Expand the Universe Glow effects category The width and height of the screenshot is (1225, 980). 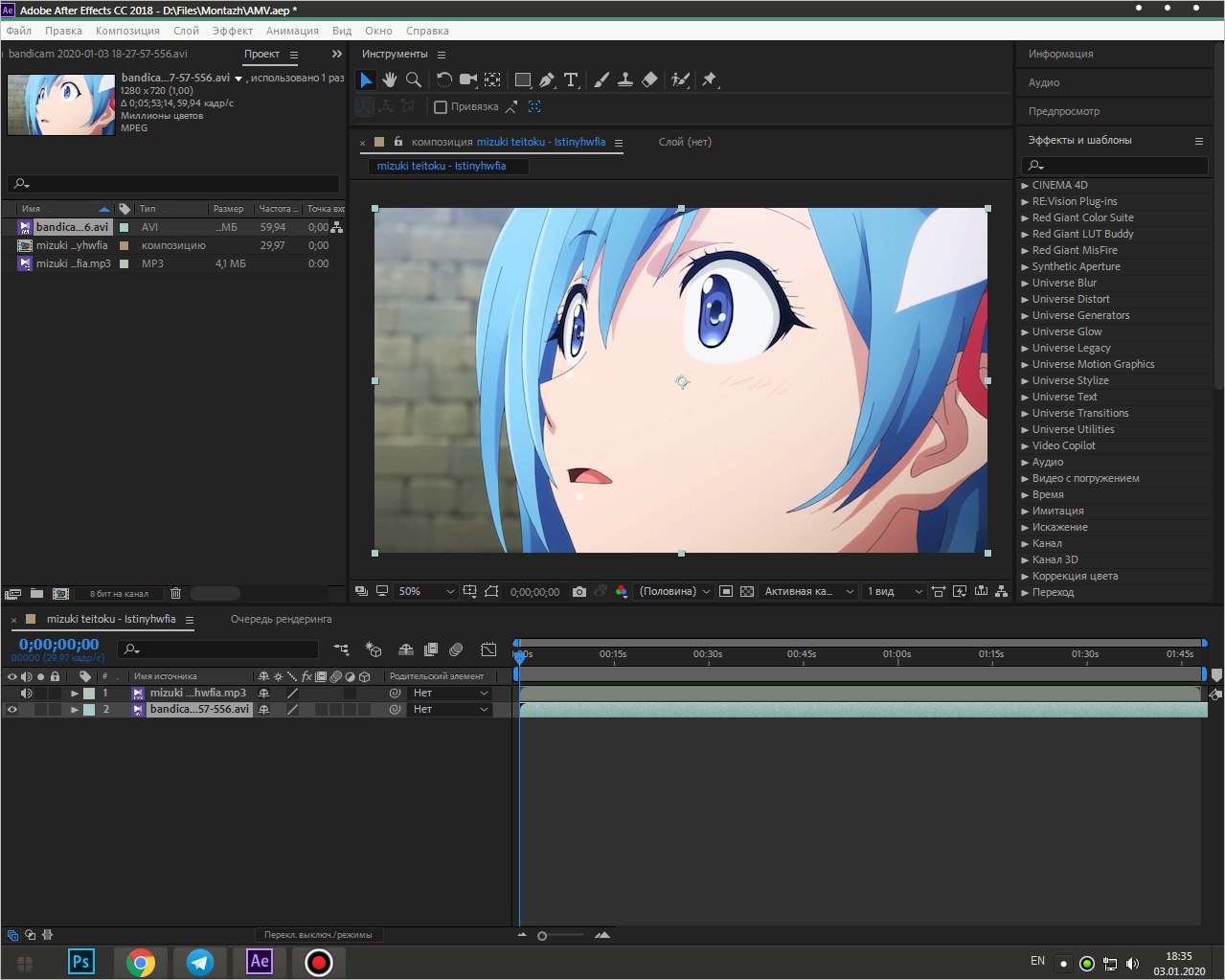click(x=1025, y=332)
